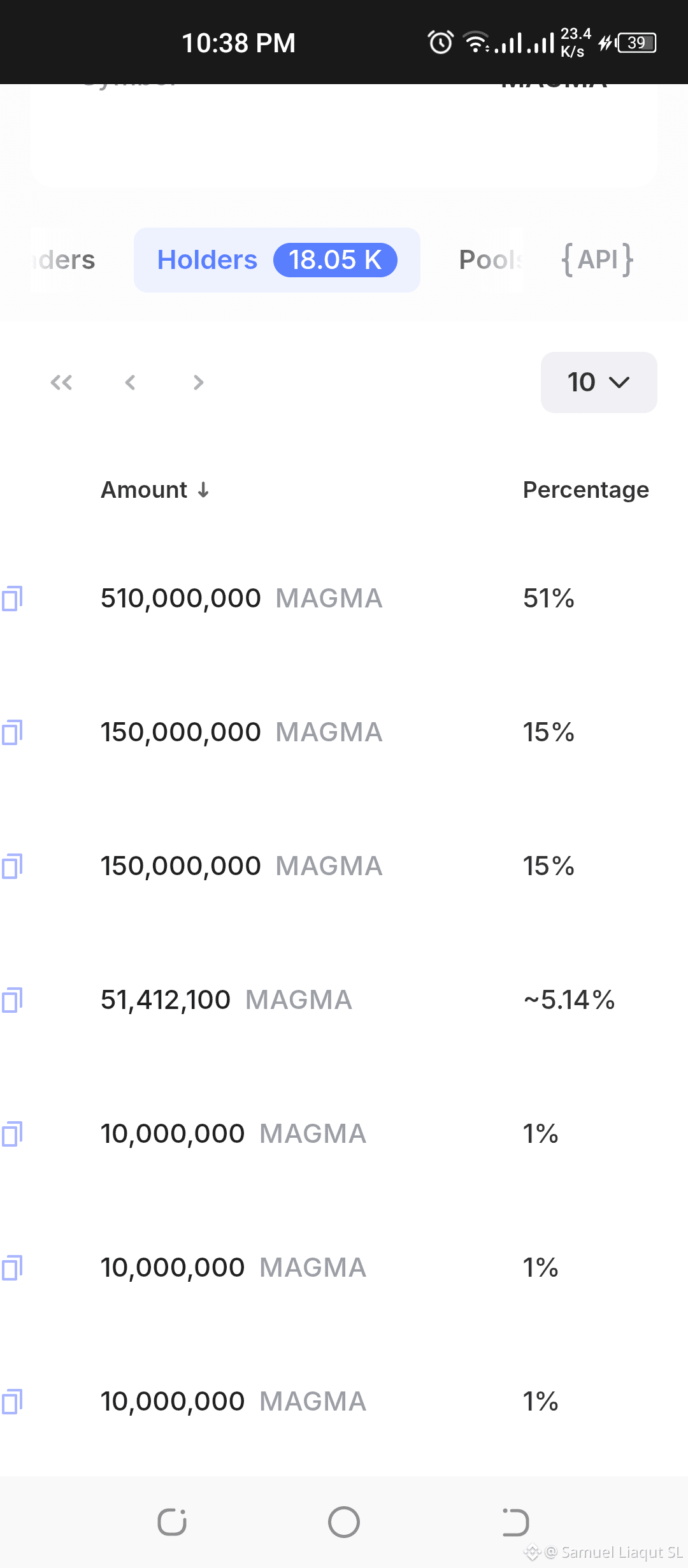Copy address of 51,412,100 MAGMA holder
This screenshot has height=1568, width=688.
(x=11, y=1000)
